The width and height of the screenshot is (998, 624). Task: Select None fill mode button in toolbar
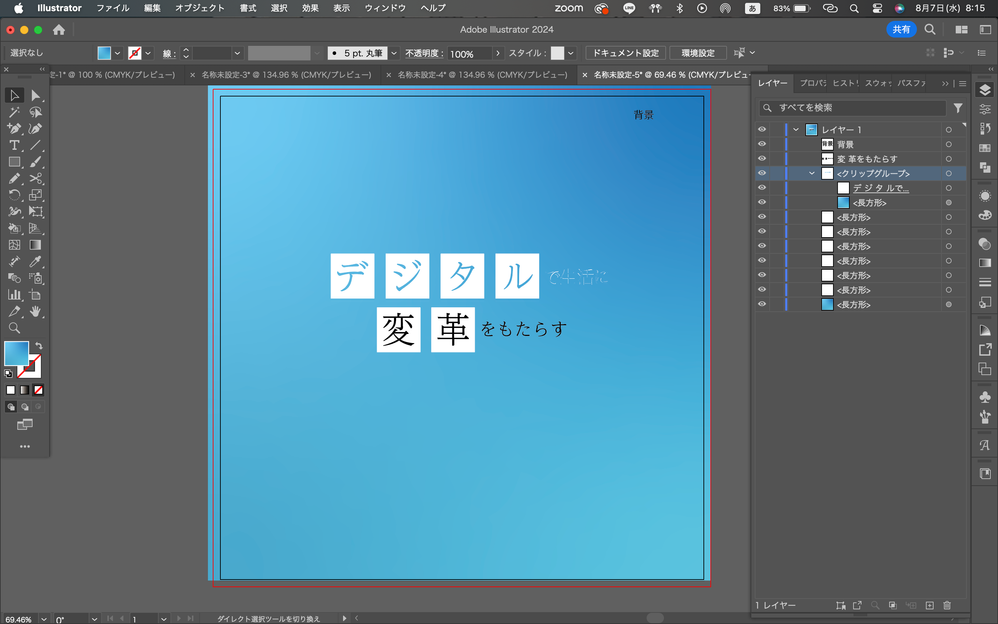click(38, 390)
